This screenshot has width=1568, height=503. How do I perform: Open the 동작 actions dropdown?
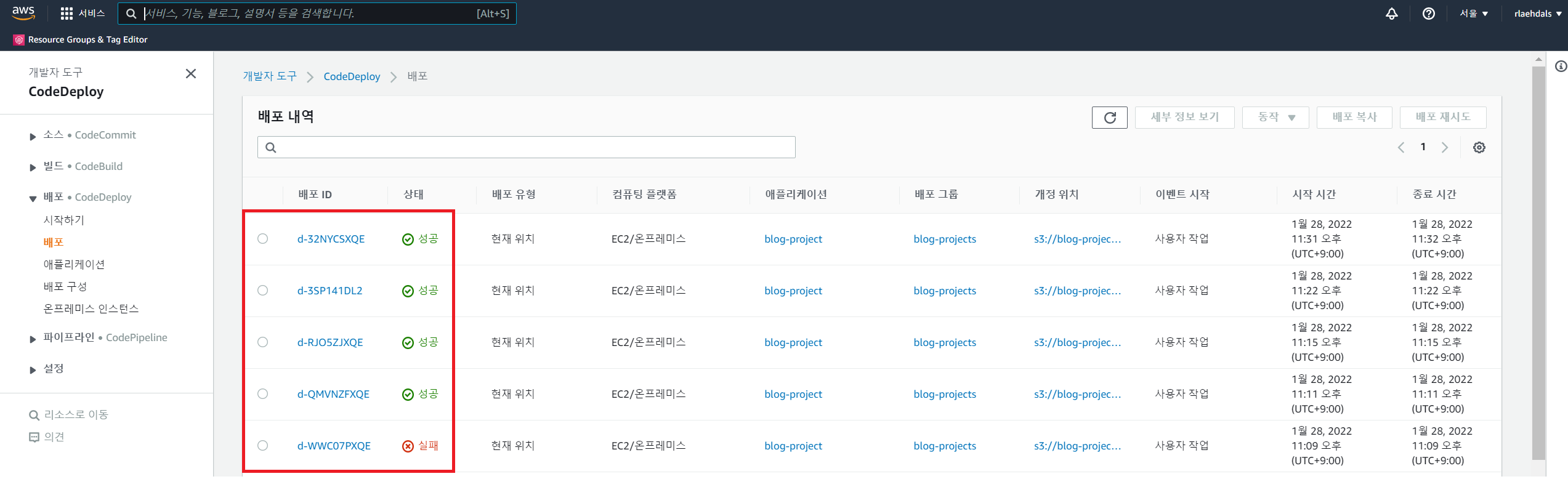[x=1275, y=118]
